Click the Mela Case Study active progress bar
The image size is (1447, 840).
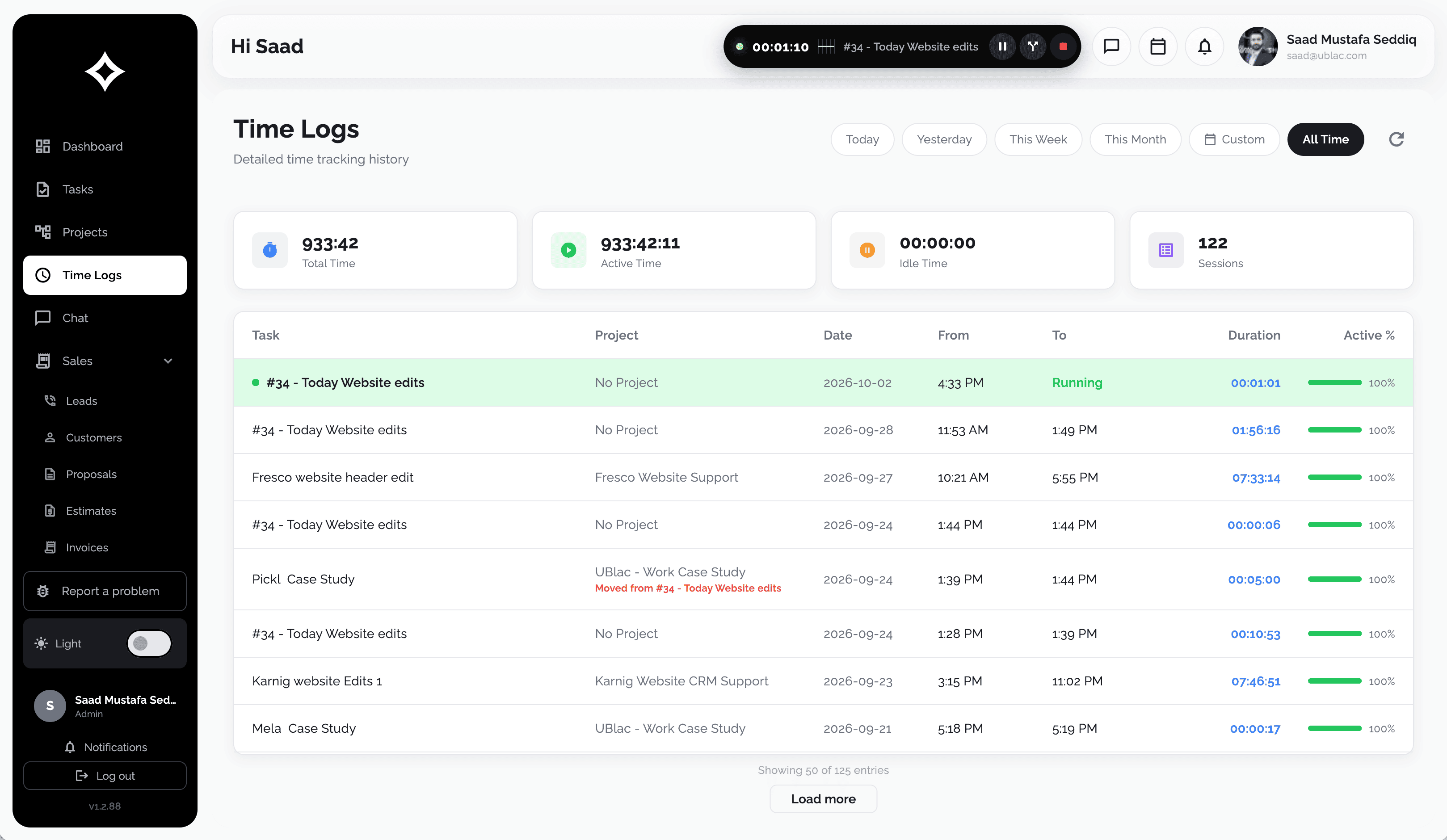1334,729
